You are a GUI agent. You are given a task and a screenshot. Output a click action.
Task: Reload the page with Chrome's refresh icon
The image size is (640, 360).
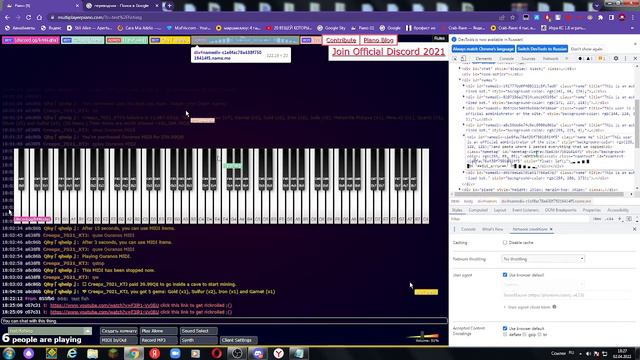[x=28, y=18]
